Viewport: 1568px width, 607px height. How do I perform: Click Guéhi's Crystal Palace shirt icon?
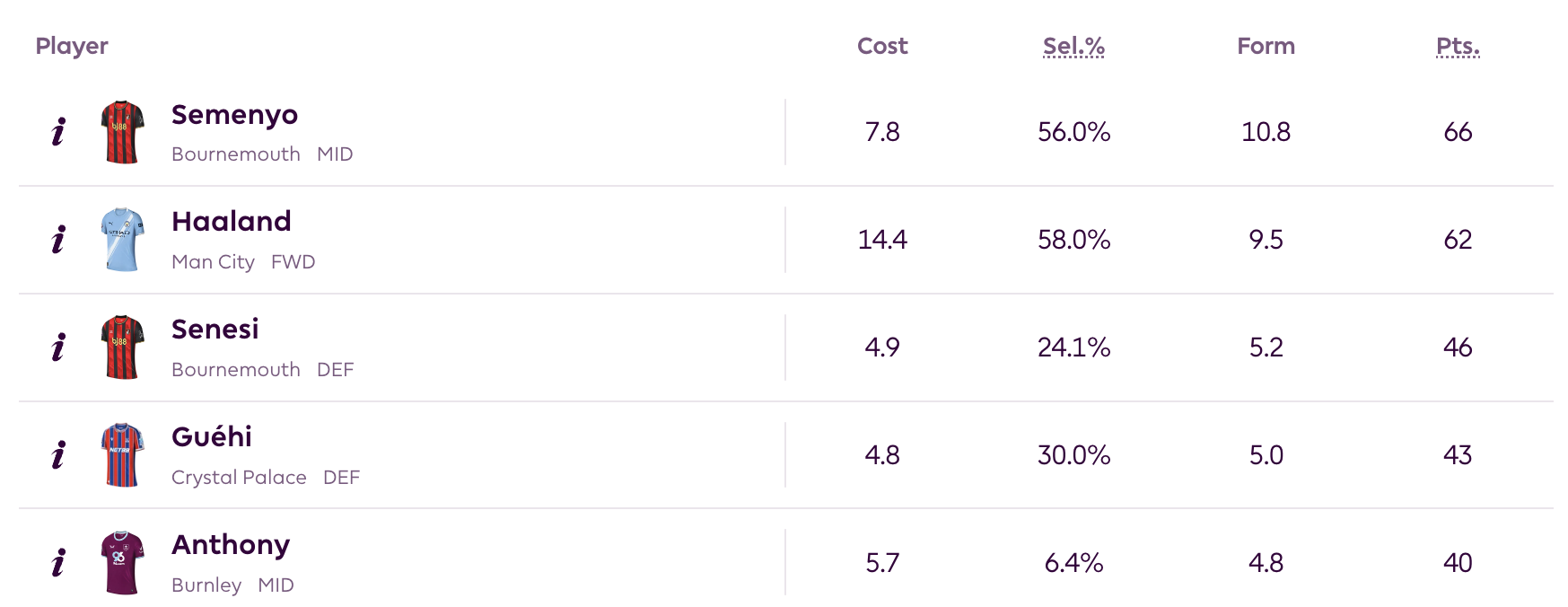click(x=123, y=455)
